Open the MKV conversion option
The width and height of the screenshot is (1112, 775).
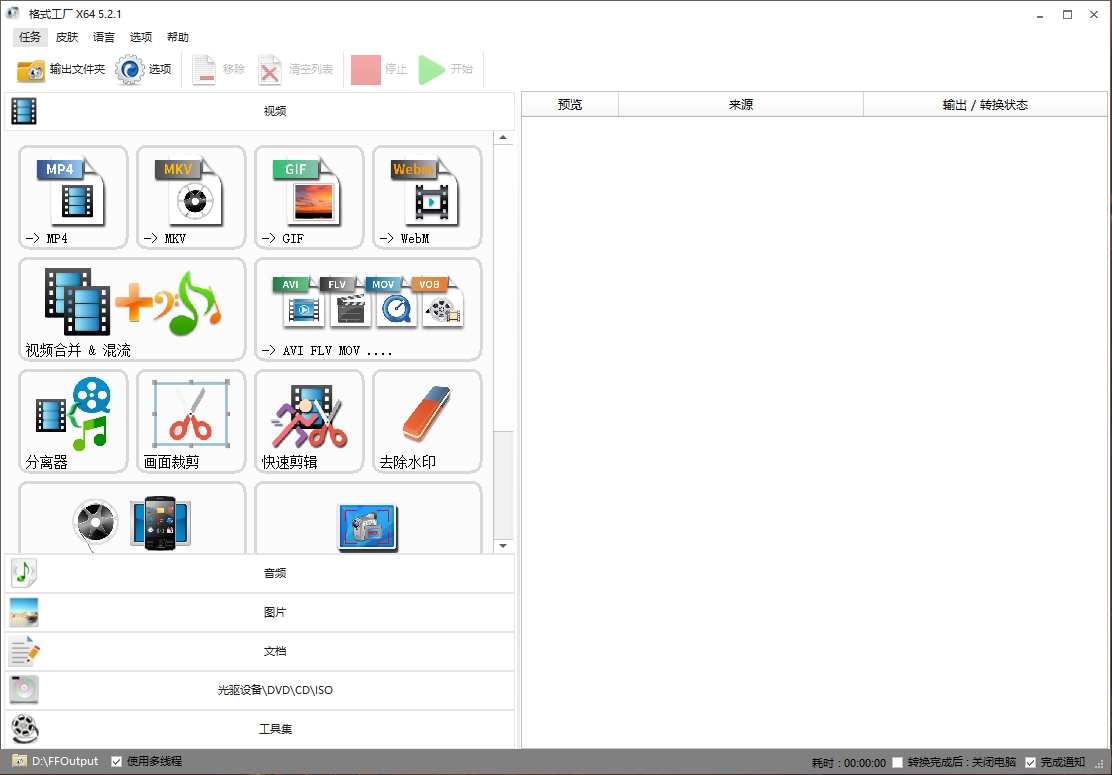tap(190, 197)
